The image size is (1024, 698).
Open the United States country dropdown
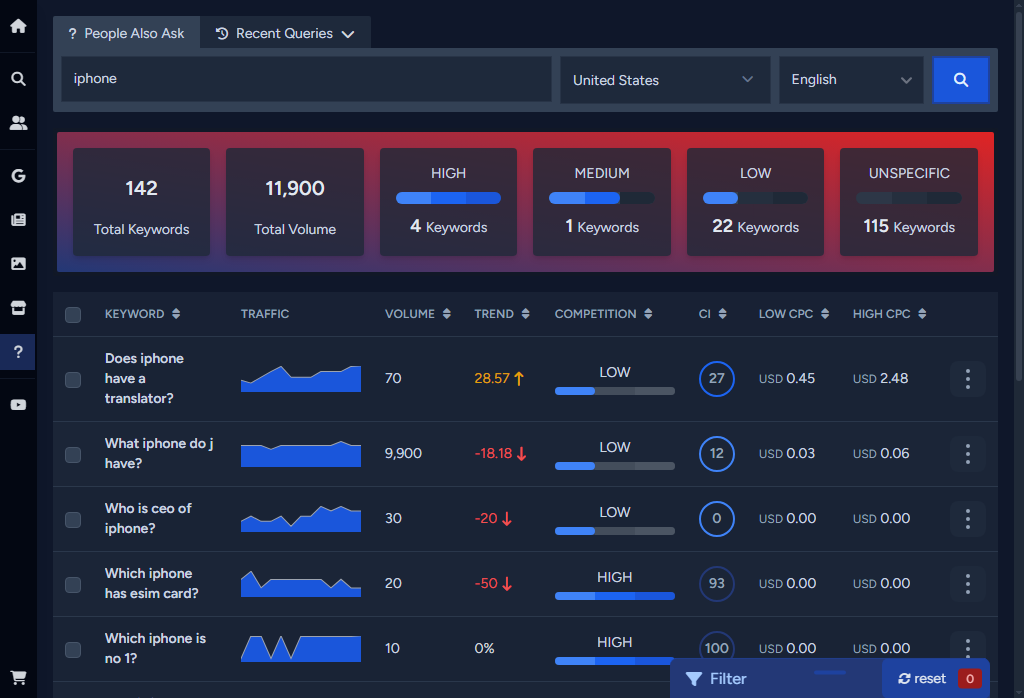tap(665, 80)
